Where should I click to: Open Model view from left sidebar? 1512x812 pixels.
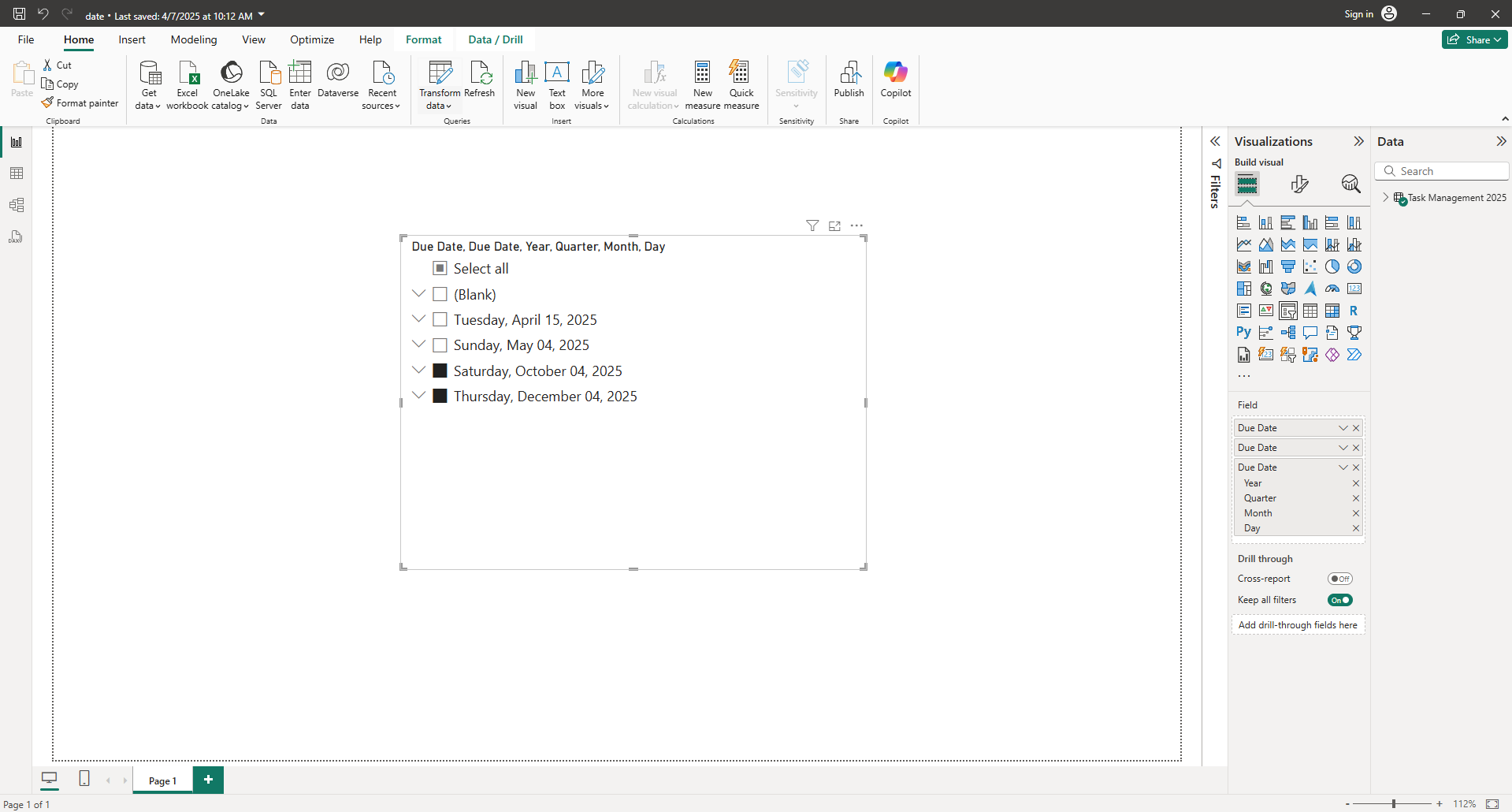pyautogui.click(x=17, y=205)
